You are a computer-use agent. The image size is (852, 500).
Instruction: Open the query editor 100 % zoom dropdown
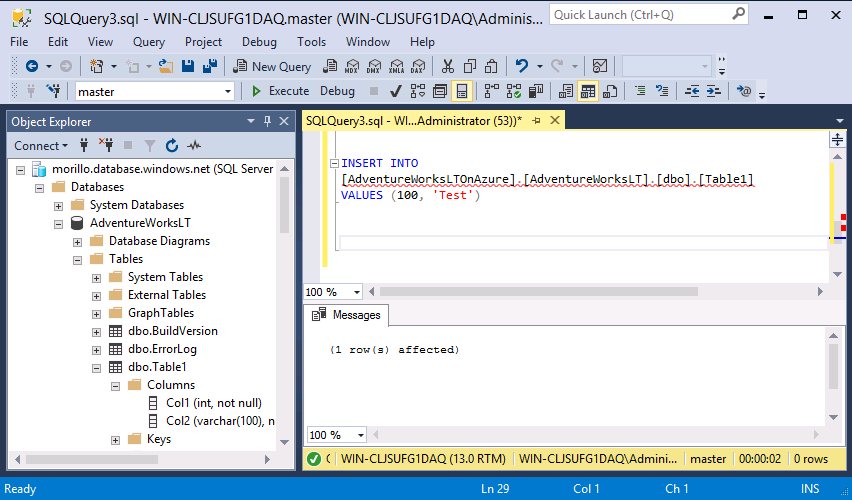pos(356,292)
